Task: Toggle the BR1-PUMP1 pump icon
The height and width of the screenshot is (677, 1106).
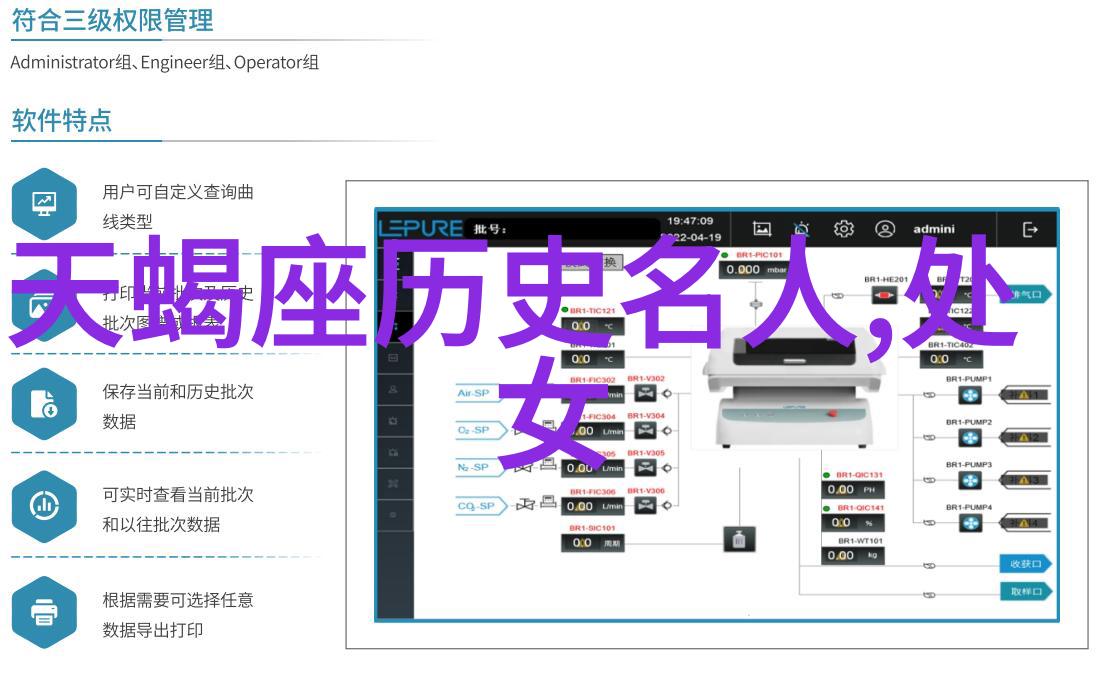Action: tap(971, 395)
